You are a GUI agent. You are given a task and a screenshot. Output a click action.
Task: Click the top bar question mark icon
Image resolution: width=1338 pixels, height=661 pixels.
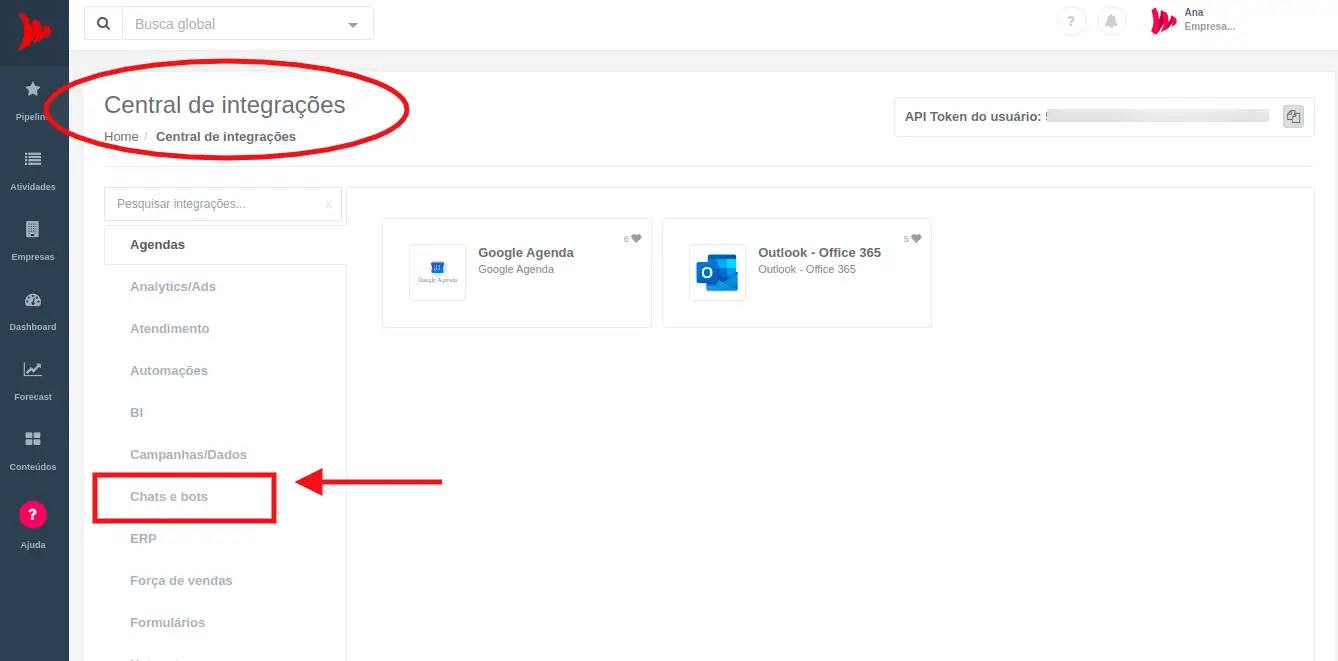click(1071, 22)
